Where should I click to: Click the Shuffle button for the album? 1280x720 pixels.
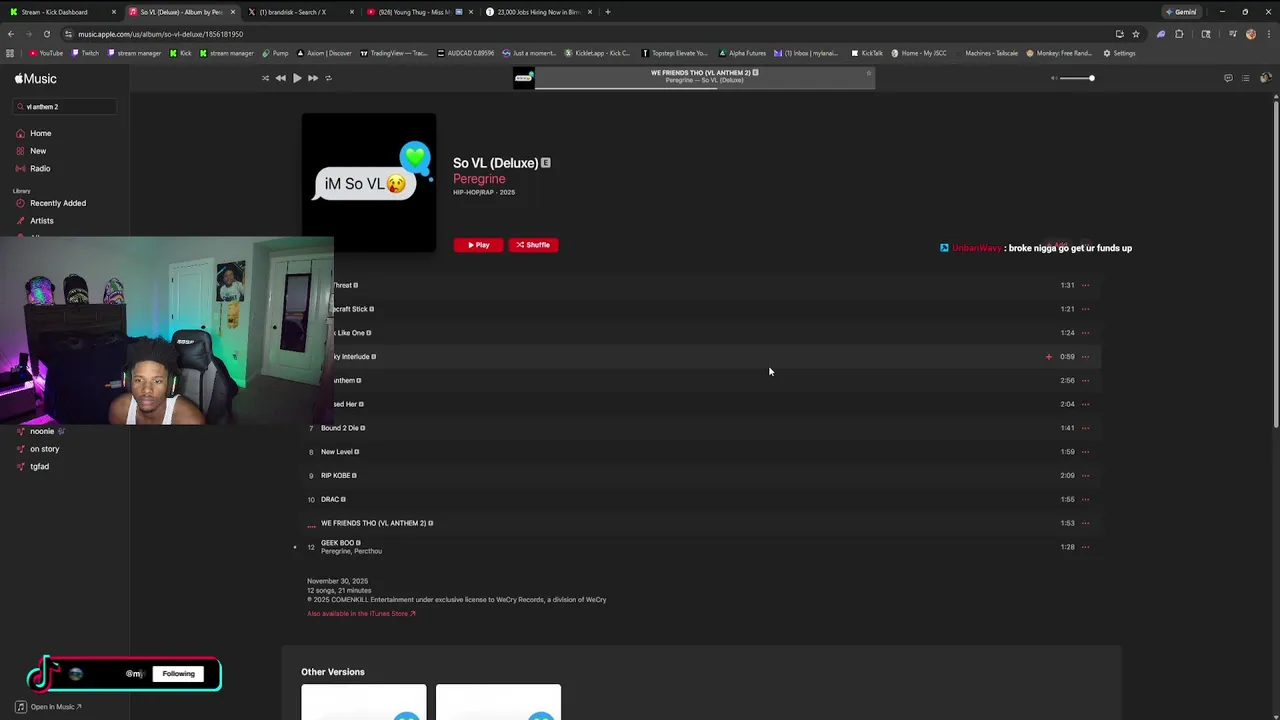533,245
